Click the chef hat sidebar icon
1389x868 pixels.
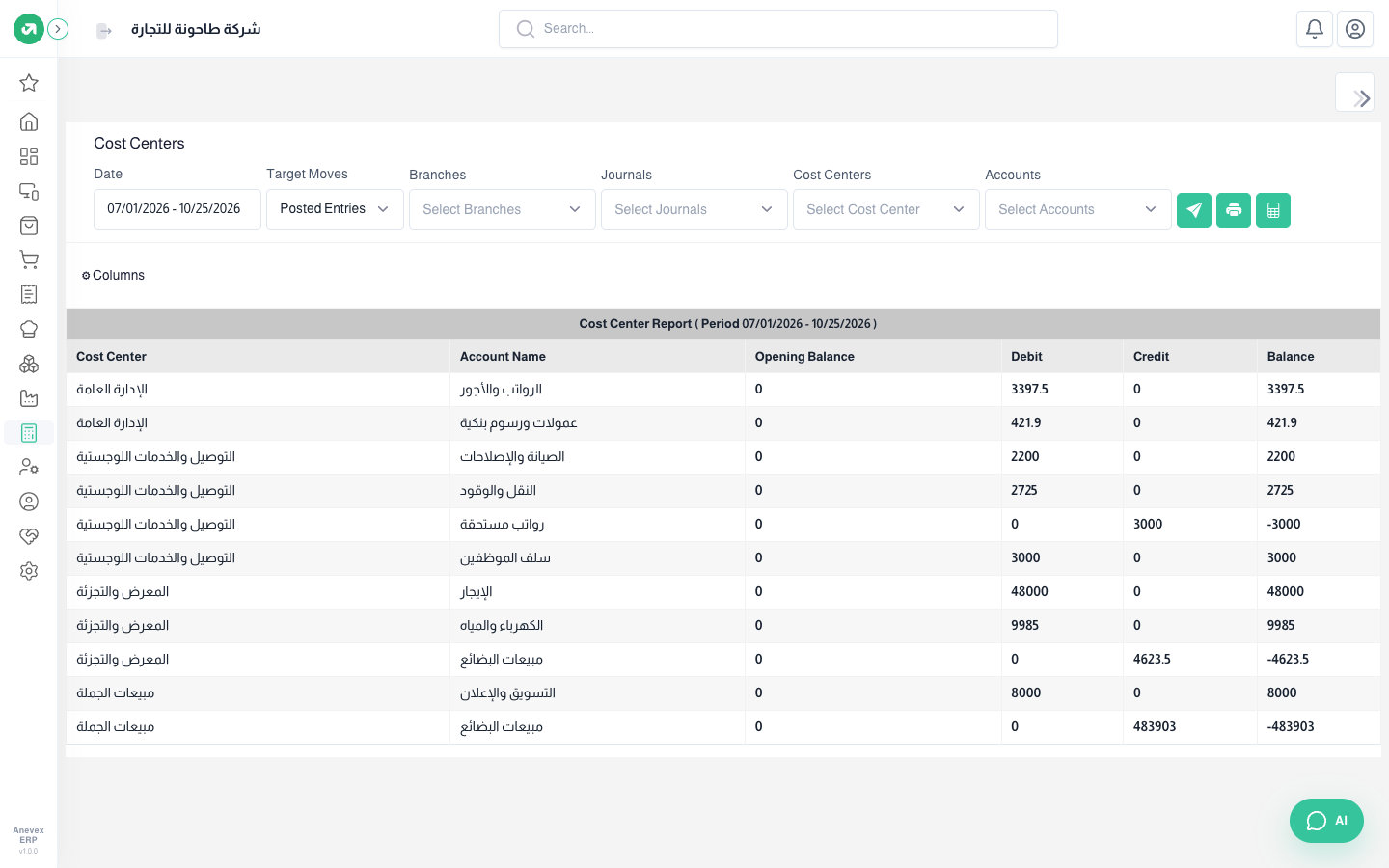click(29, 329)
